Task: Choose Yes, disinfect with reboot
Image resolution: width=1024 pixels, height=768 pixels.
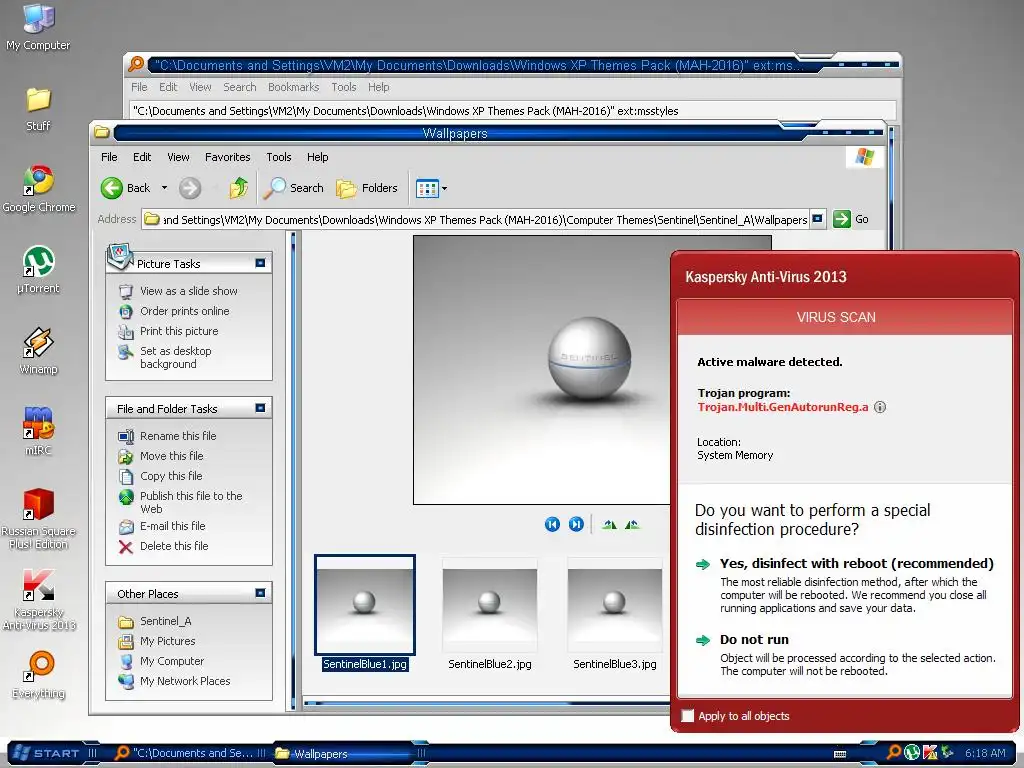Action: 856,564
